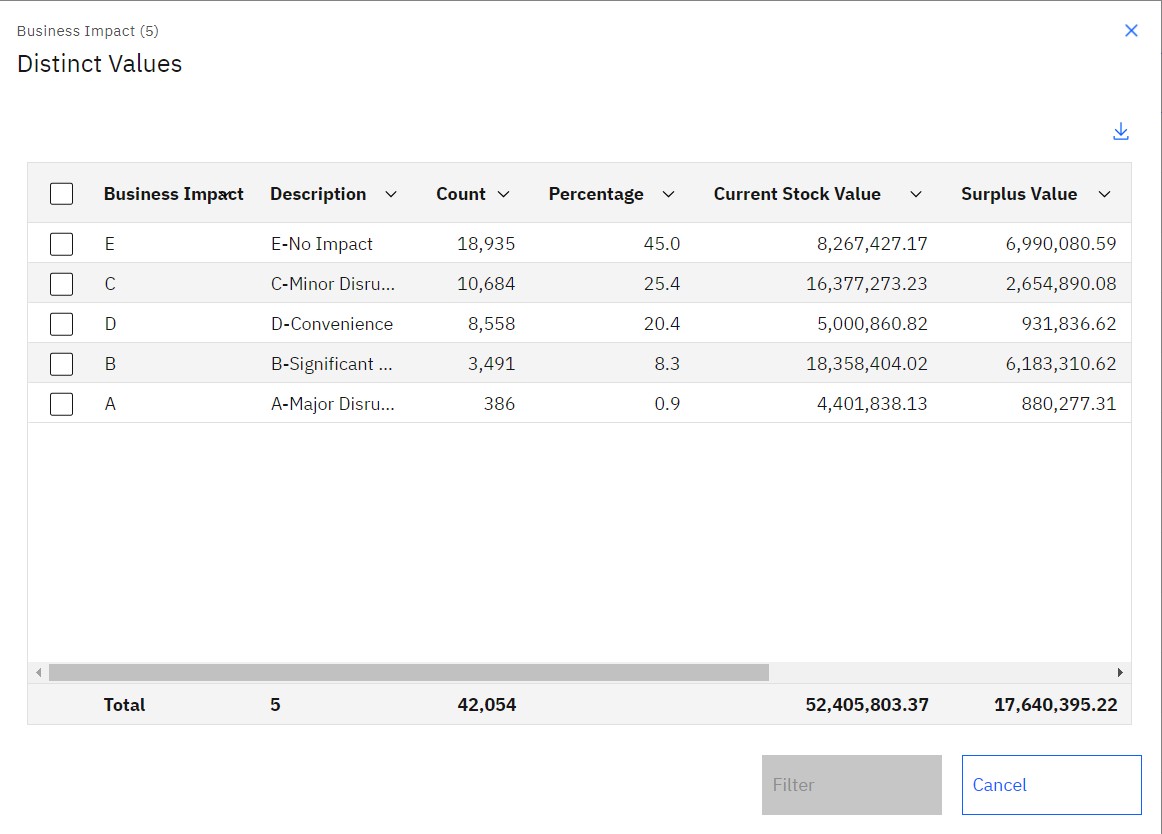
Task: Click the Business Impact cell A
Action: click(110, 404)
